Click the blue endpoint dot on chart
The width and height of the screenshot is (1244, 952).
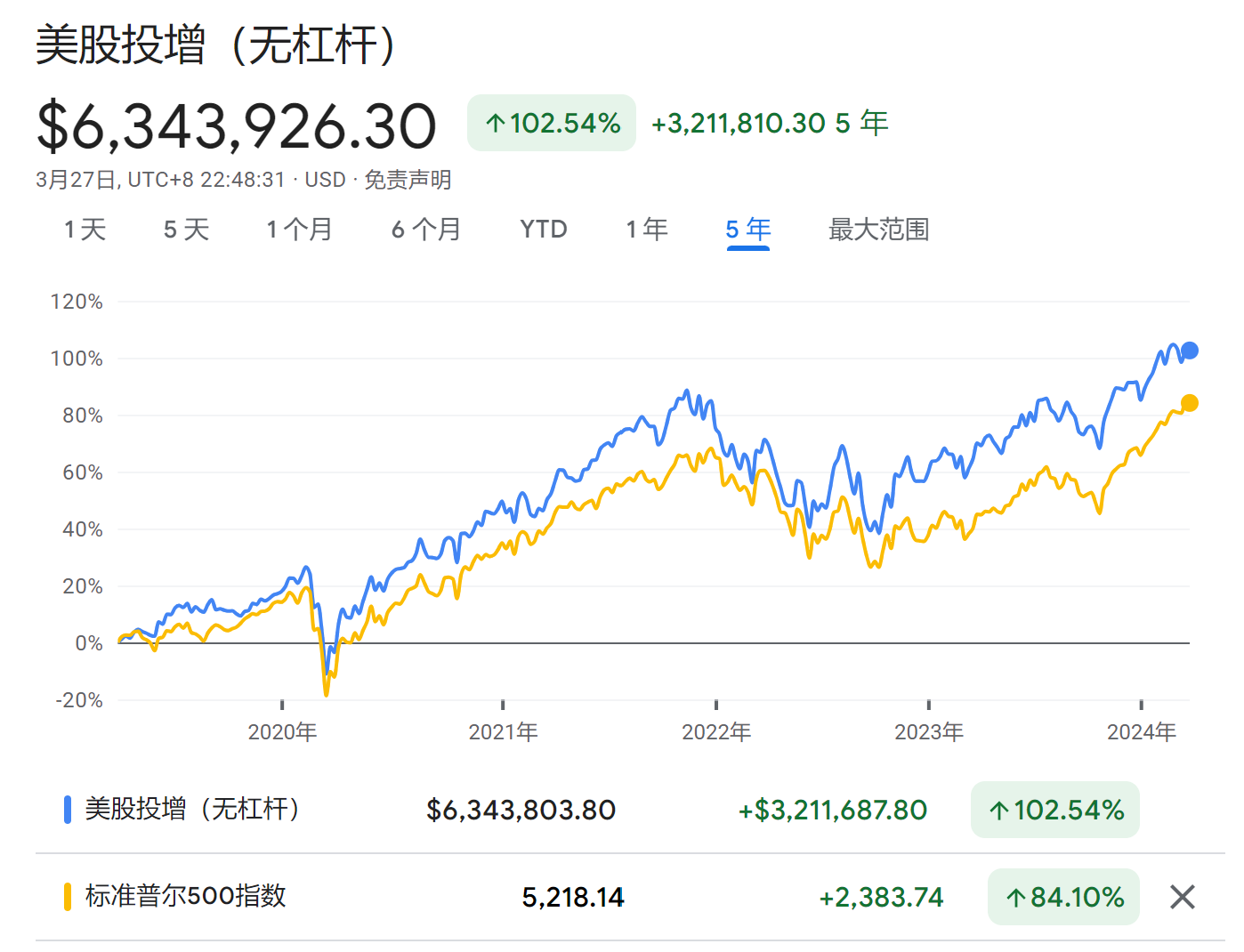point(1189,351)
